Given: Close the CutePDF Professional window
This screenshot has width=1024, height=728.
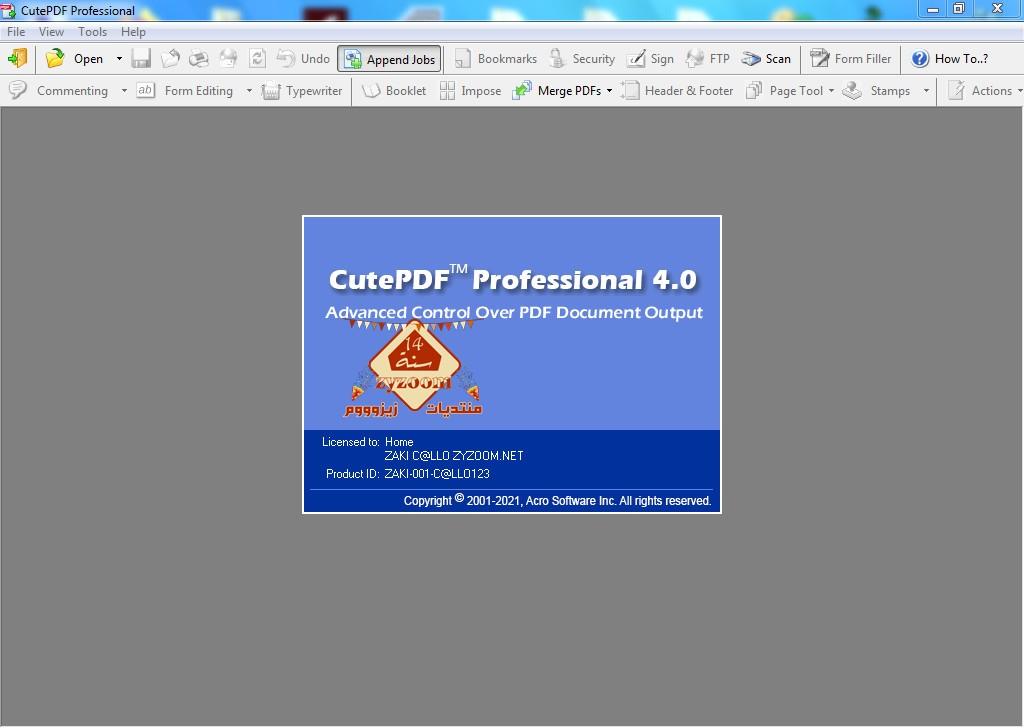Looking at the screenshot, I should click(997, 9).
